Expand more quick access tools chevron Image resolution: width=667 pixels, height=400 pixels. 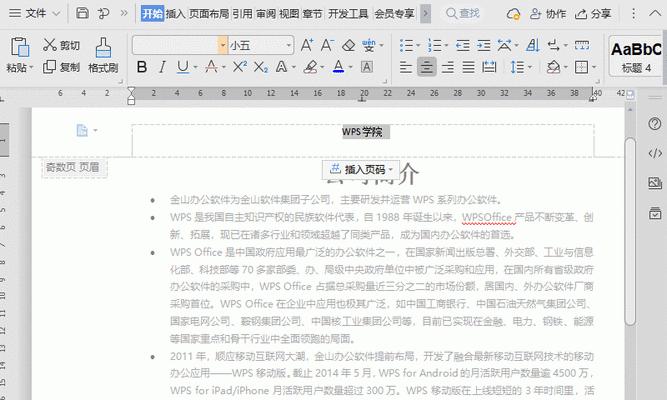click(124, 14)
